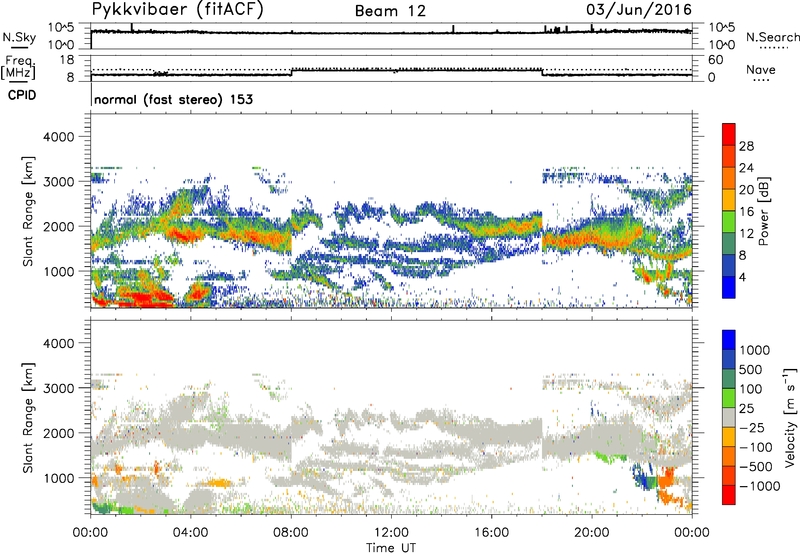Click the Velocity [m s-1] colorbar title
800x554 pixels.
[790, 417]
